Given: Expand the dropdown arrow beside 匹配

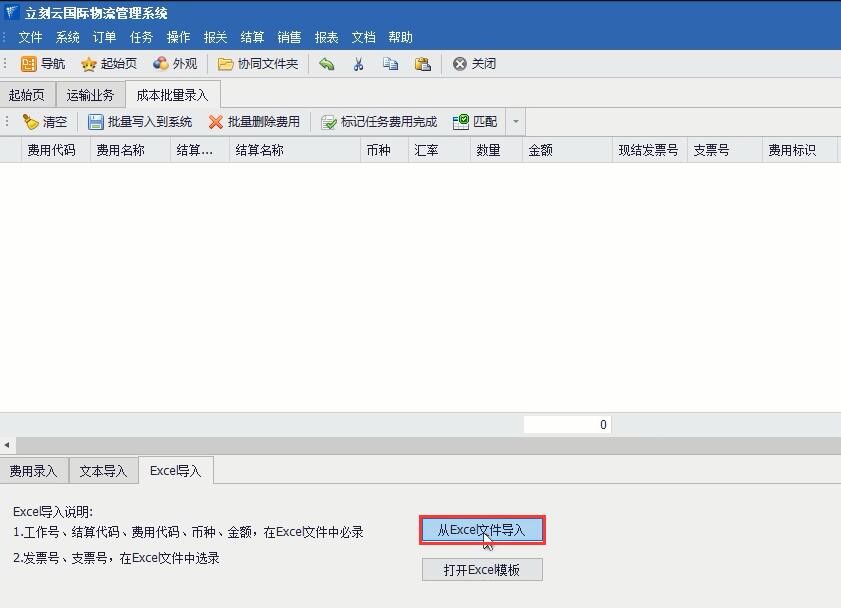Looking at the screenshot, I should coord(515,122).
